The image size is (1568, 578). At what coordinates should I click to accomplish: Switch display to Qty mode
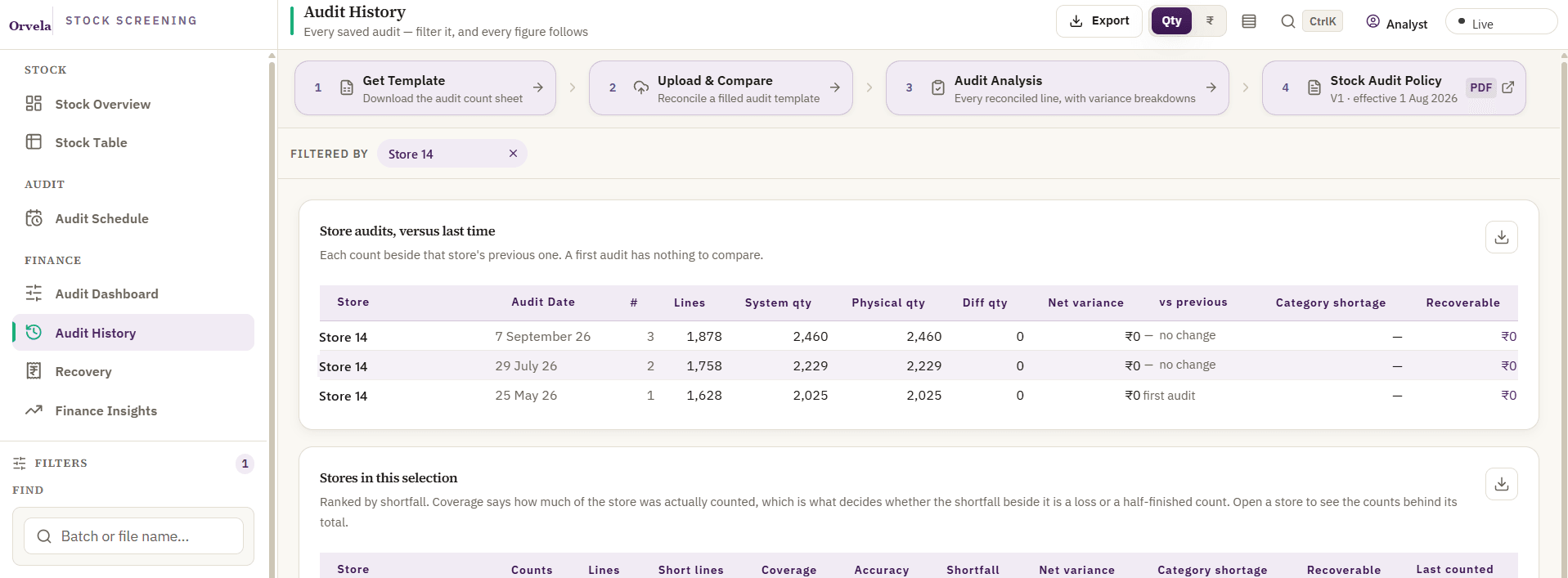point(1171,21)
